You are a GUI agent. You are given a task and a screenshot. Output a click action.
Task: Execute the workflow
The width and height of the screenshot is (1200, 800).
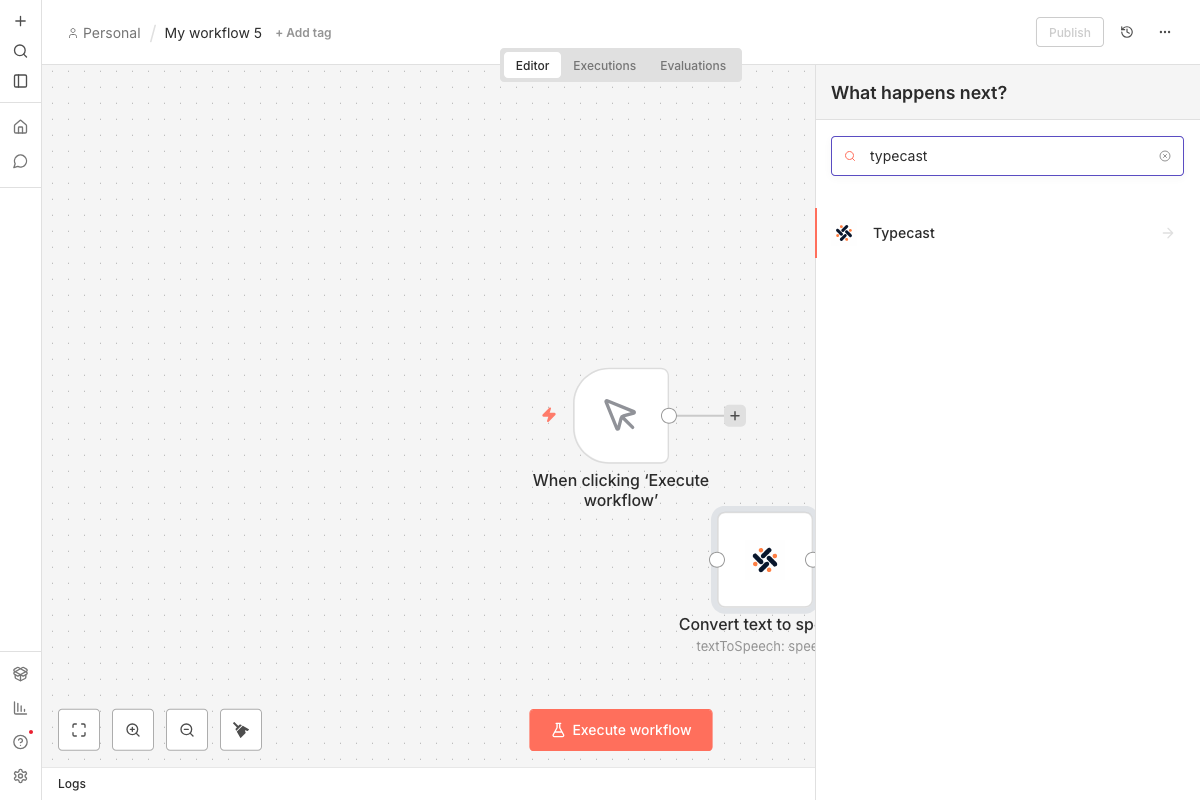[x=620, y=730]
